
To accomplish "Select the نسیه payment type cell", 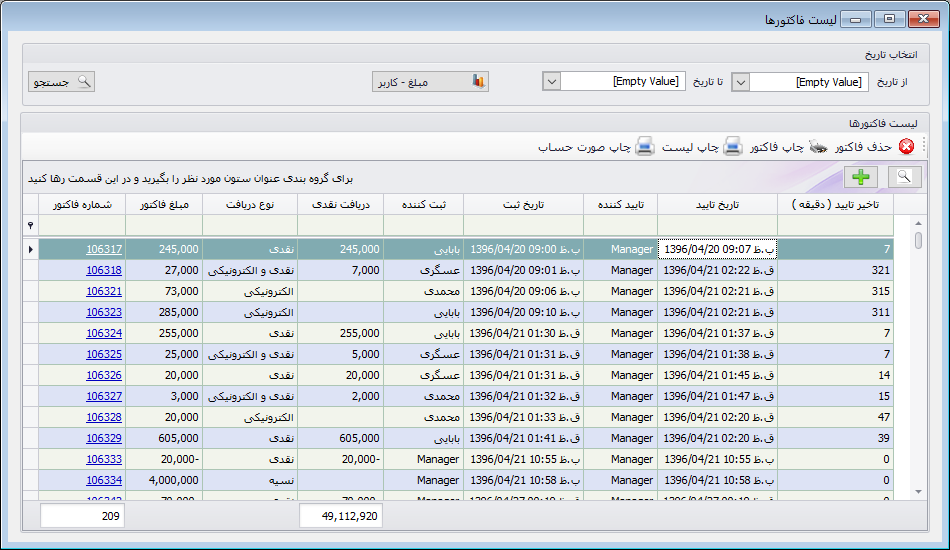I will 250,480.
